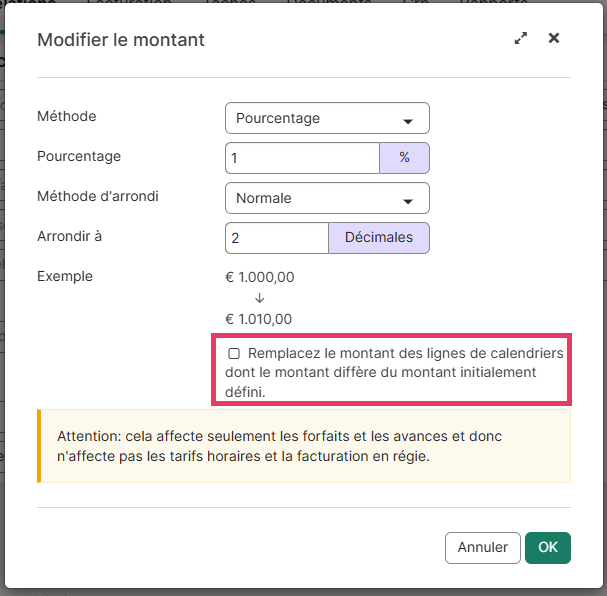
Task: Open the Méthode dropdown showing Pourcentage
Action: point(327,118)
